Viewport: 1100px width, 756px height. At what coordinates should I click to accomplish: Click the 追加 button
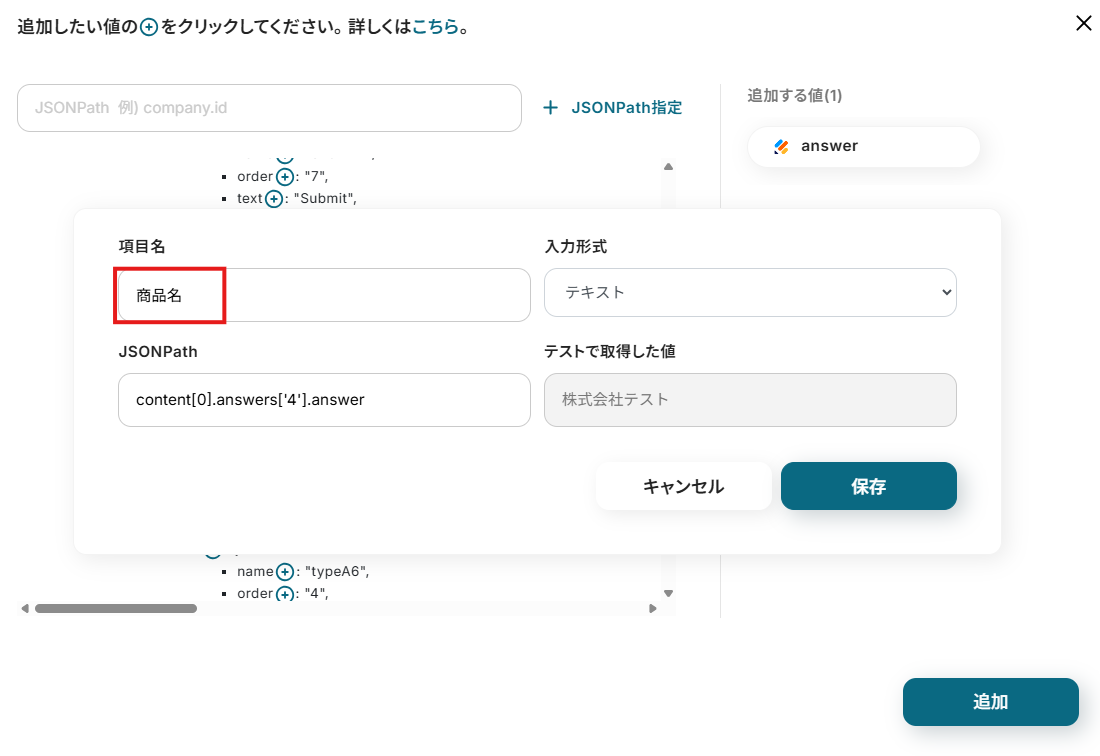991,701
